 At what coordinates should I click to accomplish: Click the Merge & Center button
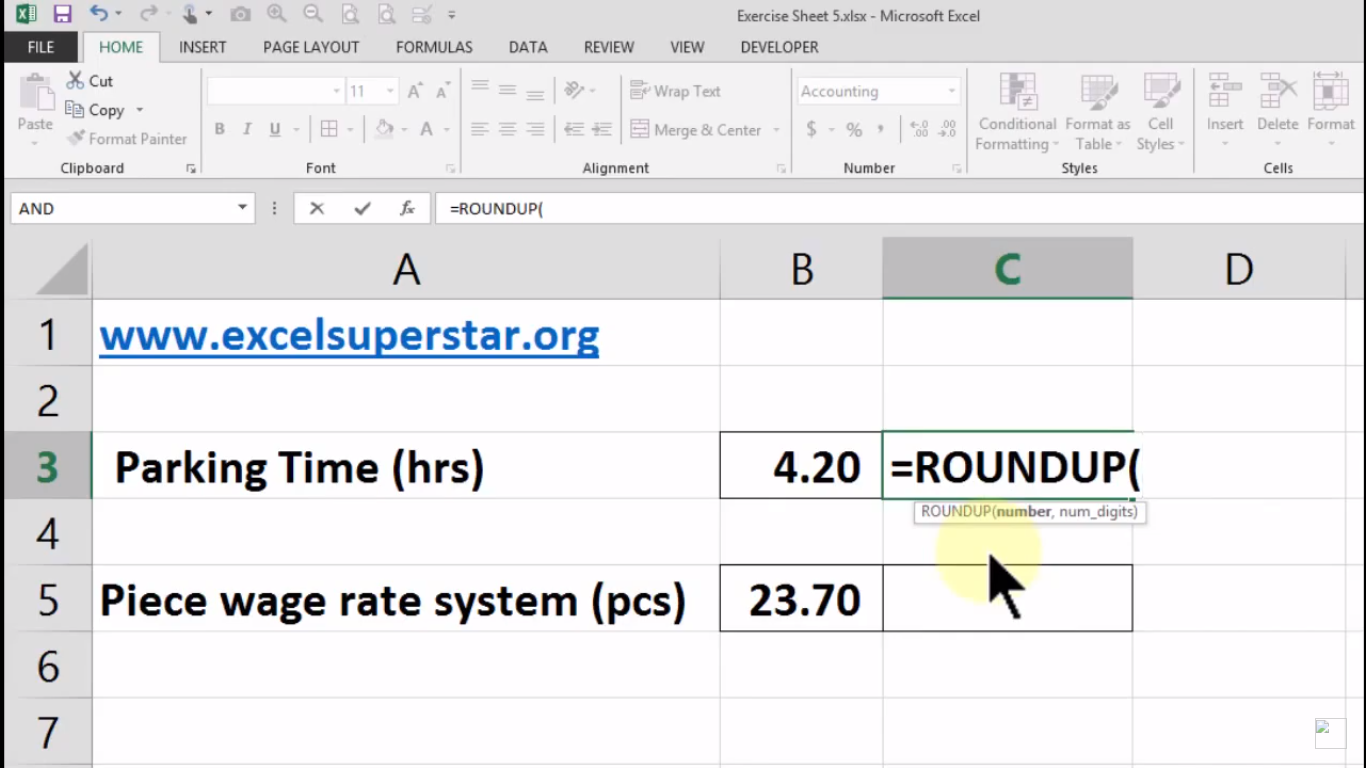697,130
